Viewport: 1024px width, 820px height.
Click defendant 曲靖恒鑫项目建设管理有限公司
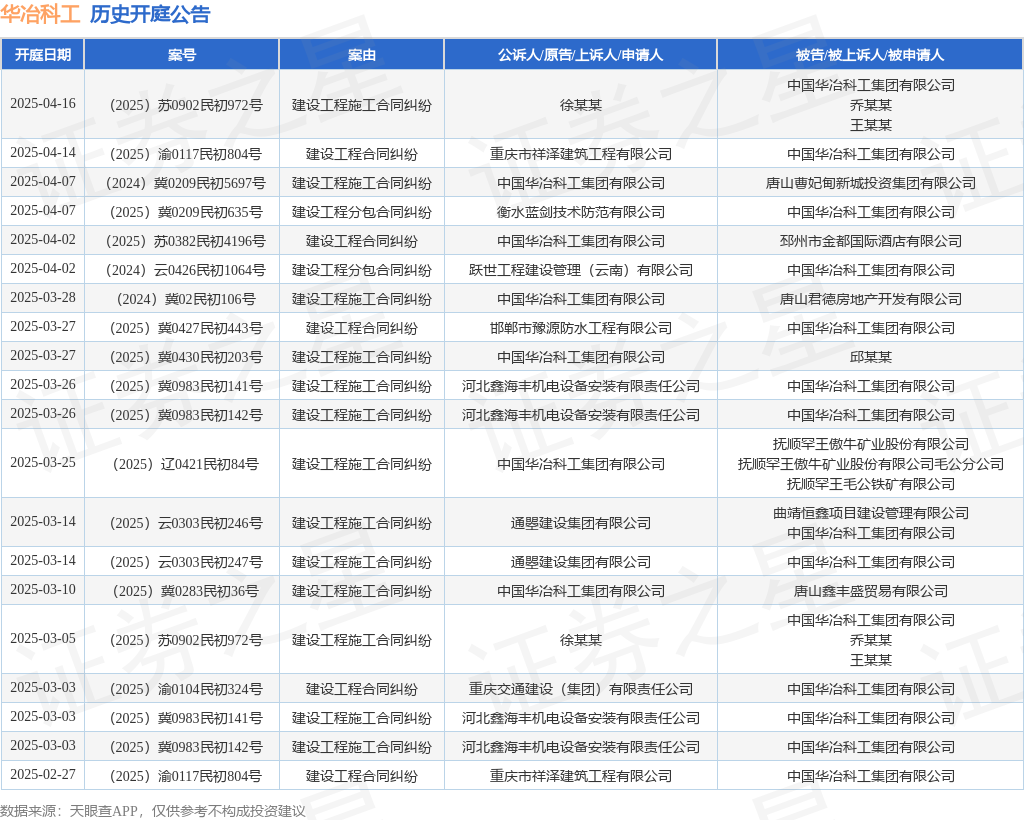point(871,513)
